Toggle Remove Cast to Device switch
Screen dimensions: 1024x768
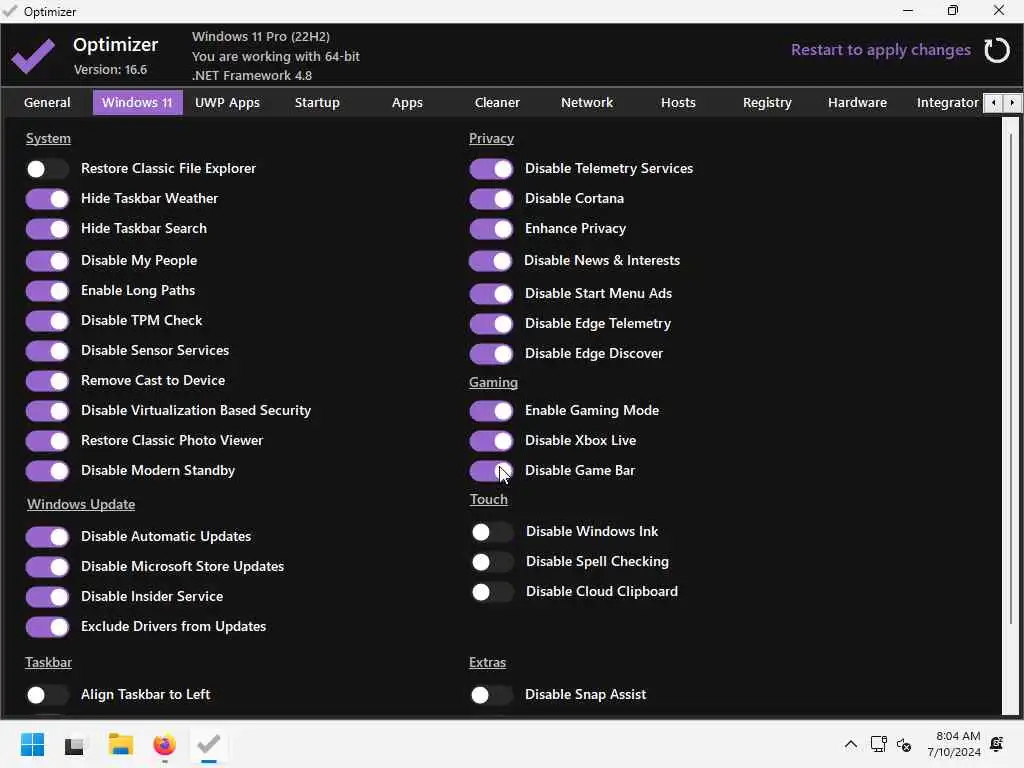point(47,381)
